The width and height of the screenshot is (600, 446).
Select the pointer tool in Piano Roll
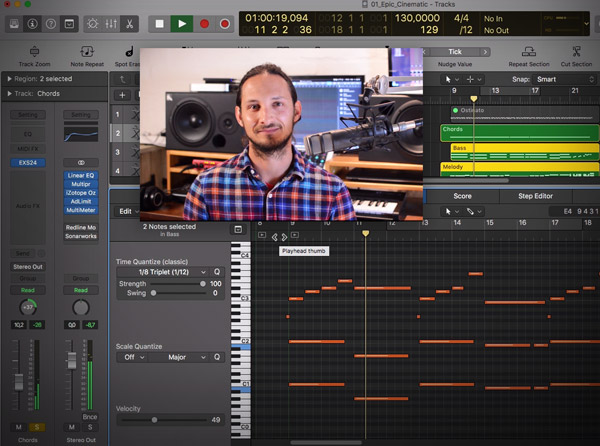(x=448, y=211)
